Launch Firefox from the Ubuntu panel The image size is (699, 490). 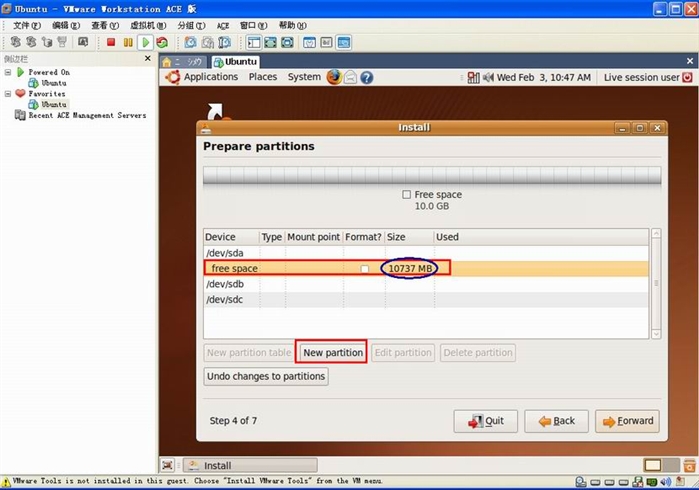point(334,77)
